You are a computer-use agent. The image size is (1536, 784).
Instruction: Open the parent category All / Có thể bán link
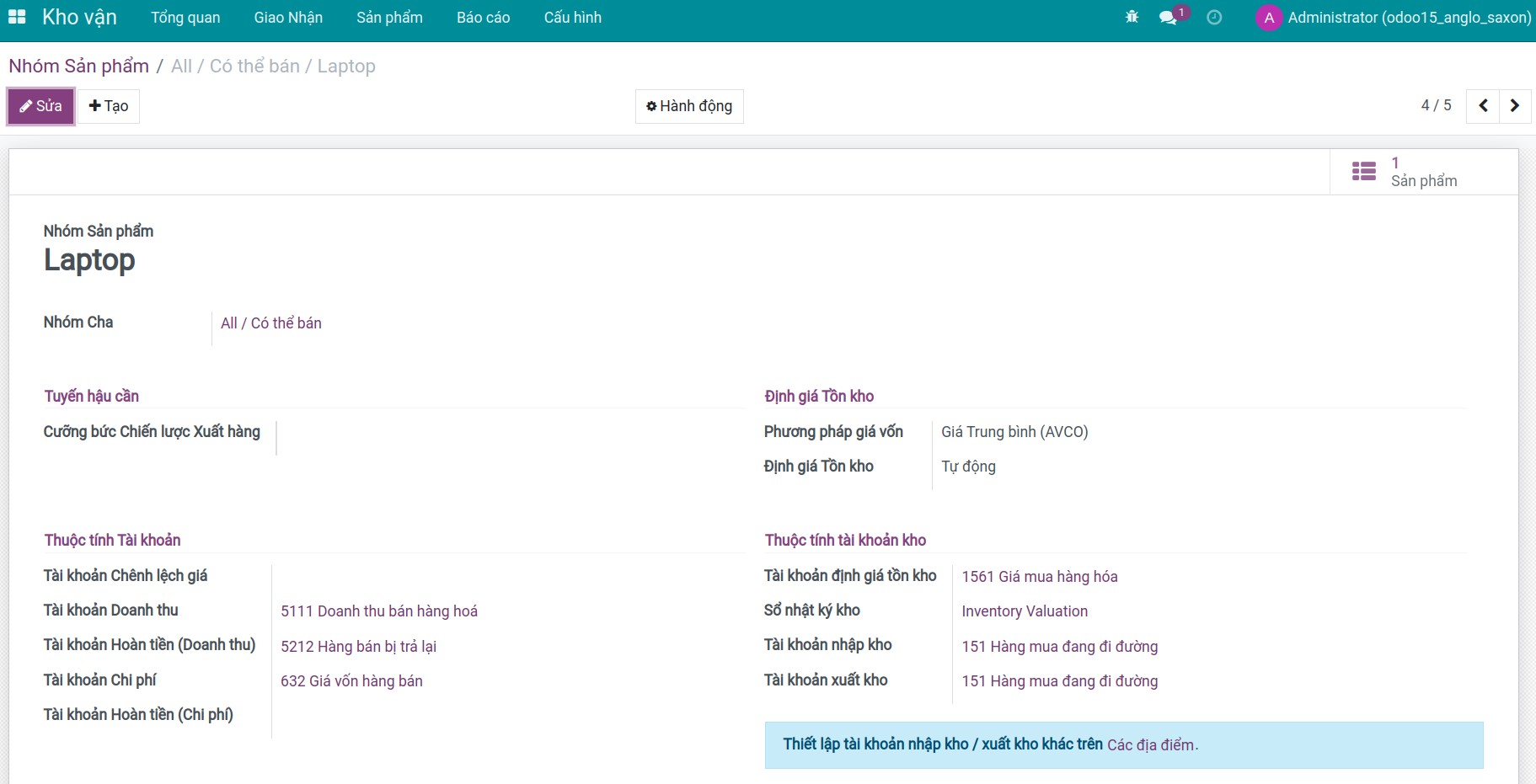tap(270, 323)
